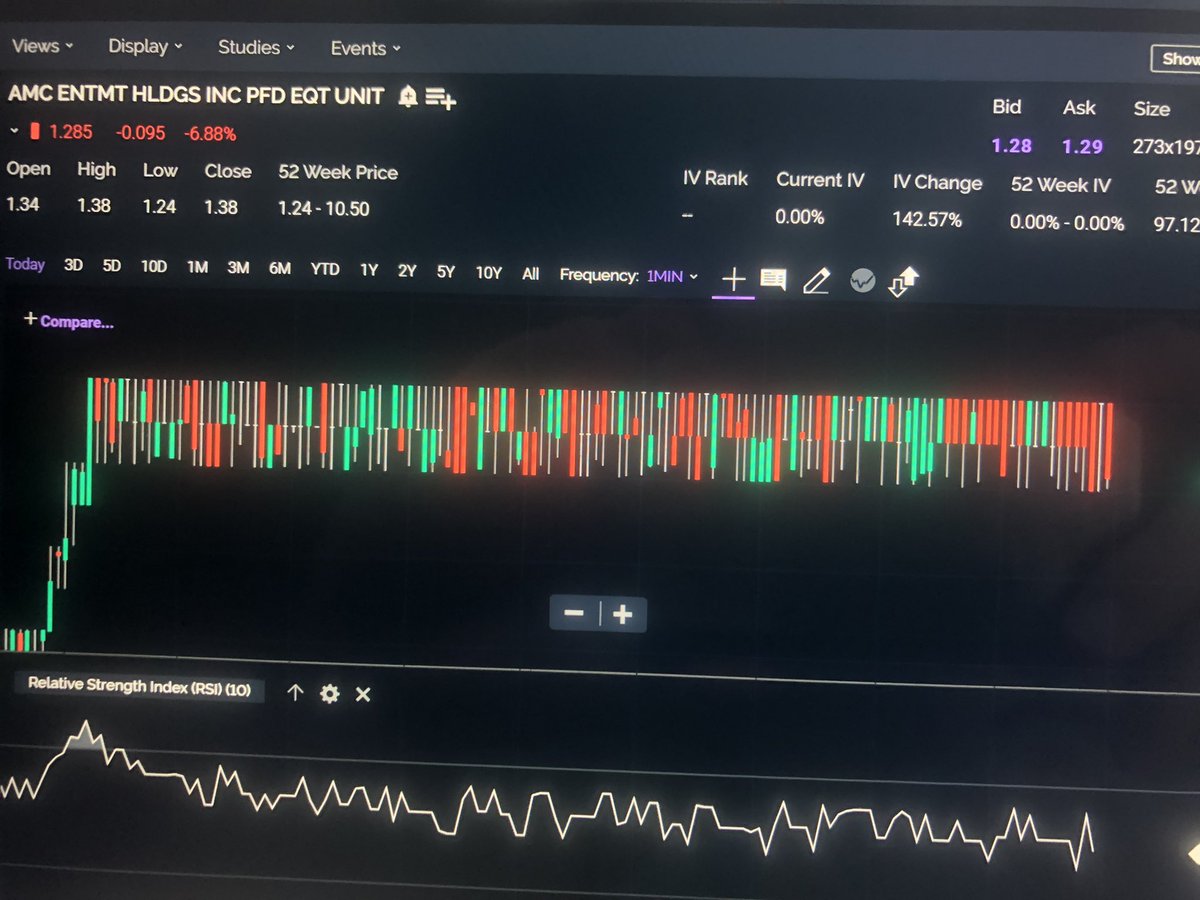Click the Compare link above the chart
The image size is (1200, 900).
click(68, 321)
